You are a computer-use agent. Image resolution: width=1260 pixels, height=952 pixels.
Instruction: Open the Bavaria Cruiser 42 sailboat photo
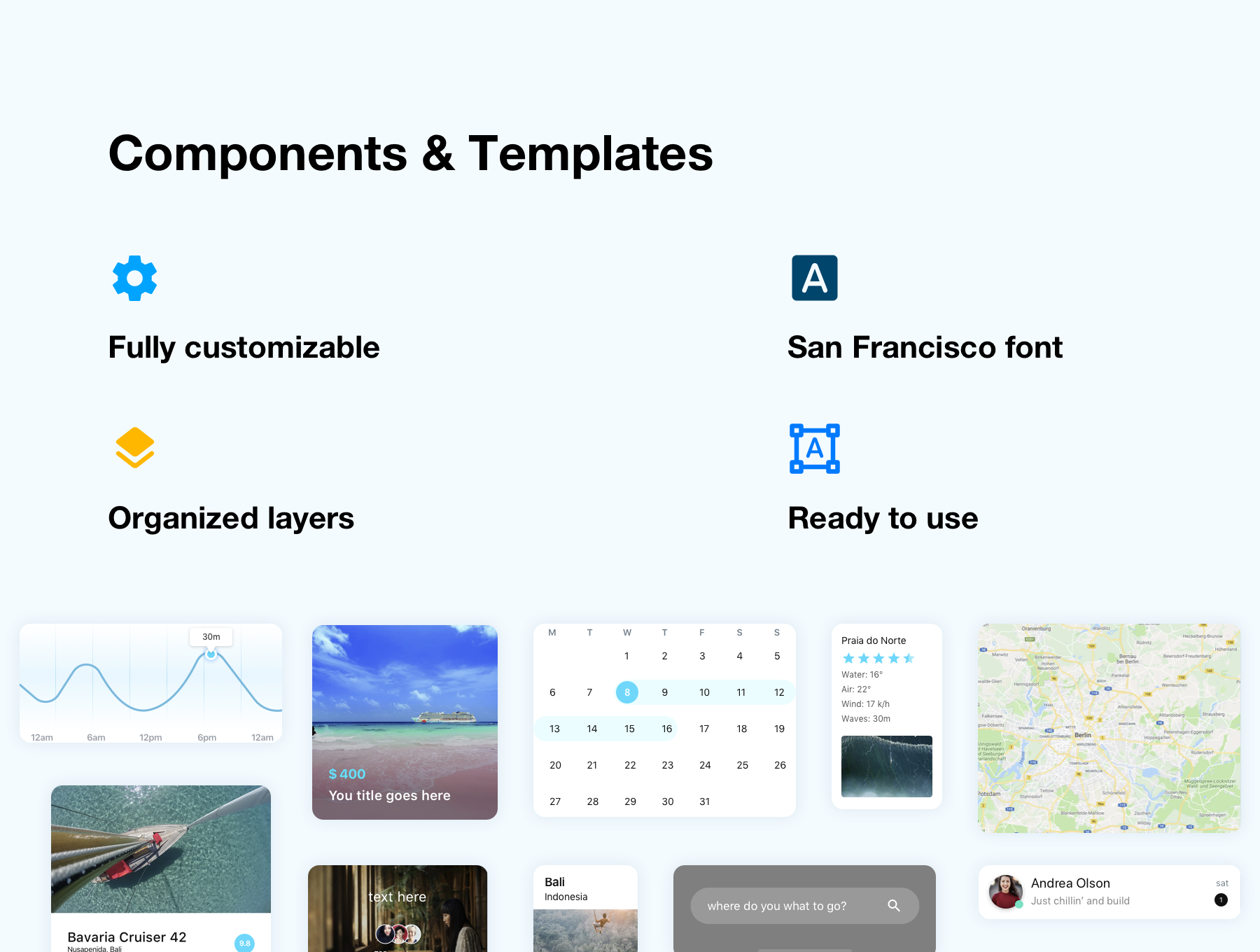coord(161,848)
